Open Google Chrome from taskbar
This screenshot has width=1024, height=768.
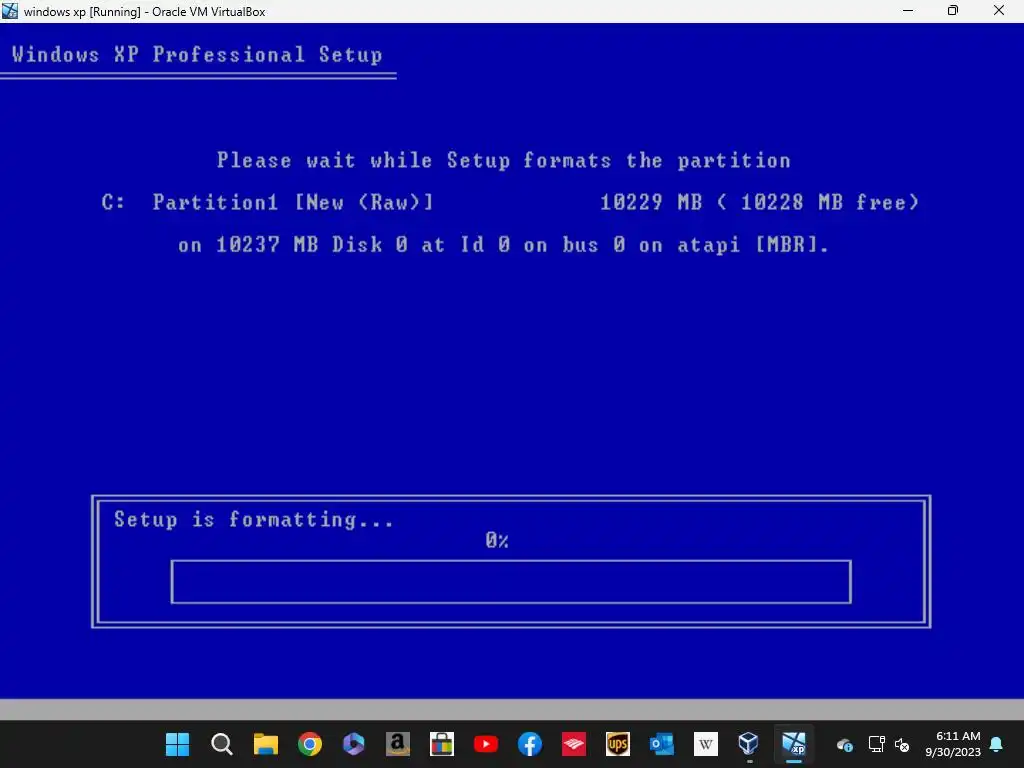pyautogui.click(x=310, y=744)
